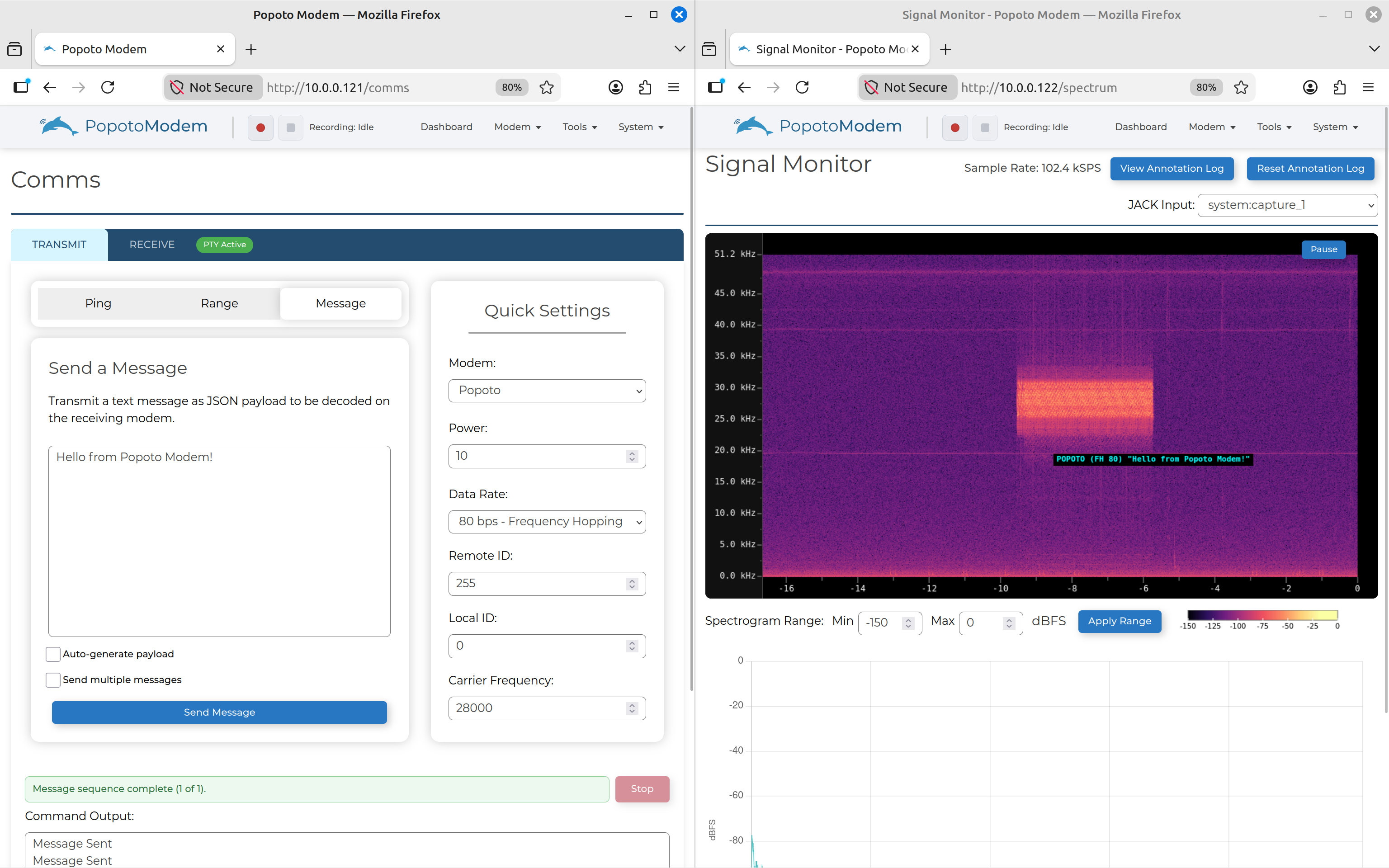Viewport: 1389px width, 868px height.
Task: Switch to the RECEIVE tab
Action: coord(152,245)
